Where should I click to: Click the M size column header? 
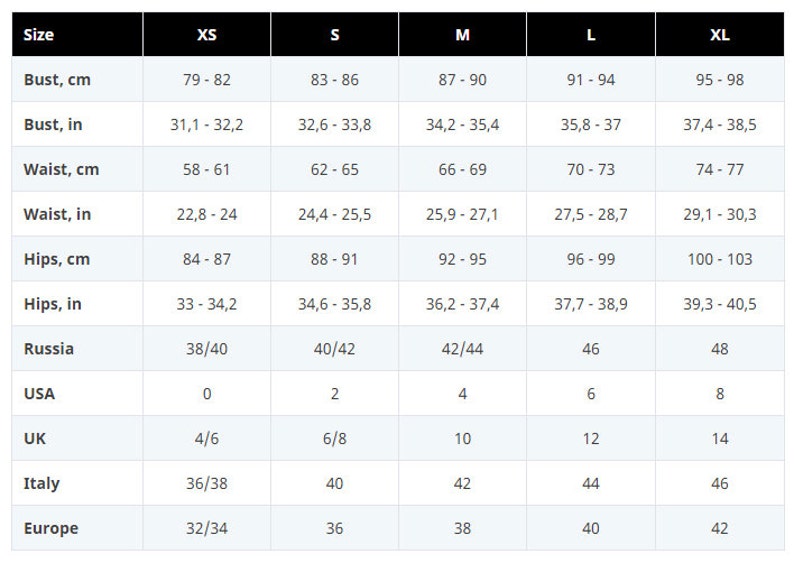pyautogui.click(x=462, y=34)
